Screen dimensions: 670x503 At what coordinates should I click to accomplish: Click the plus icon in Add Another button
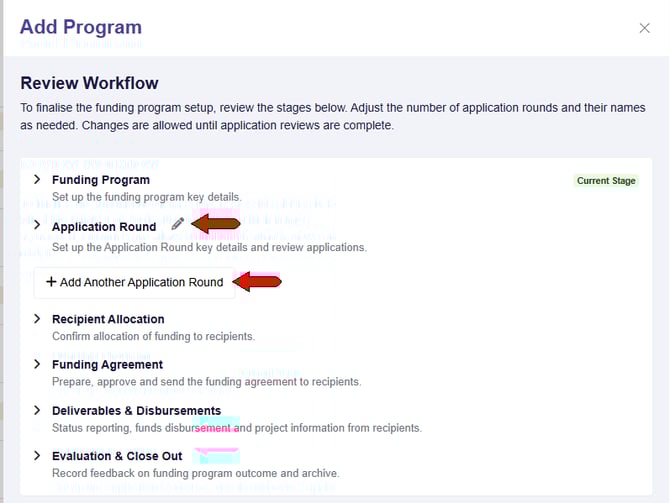click(51, 282)
